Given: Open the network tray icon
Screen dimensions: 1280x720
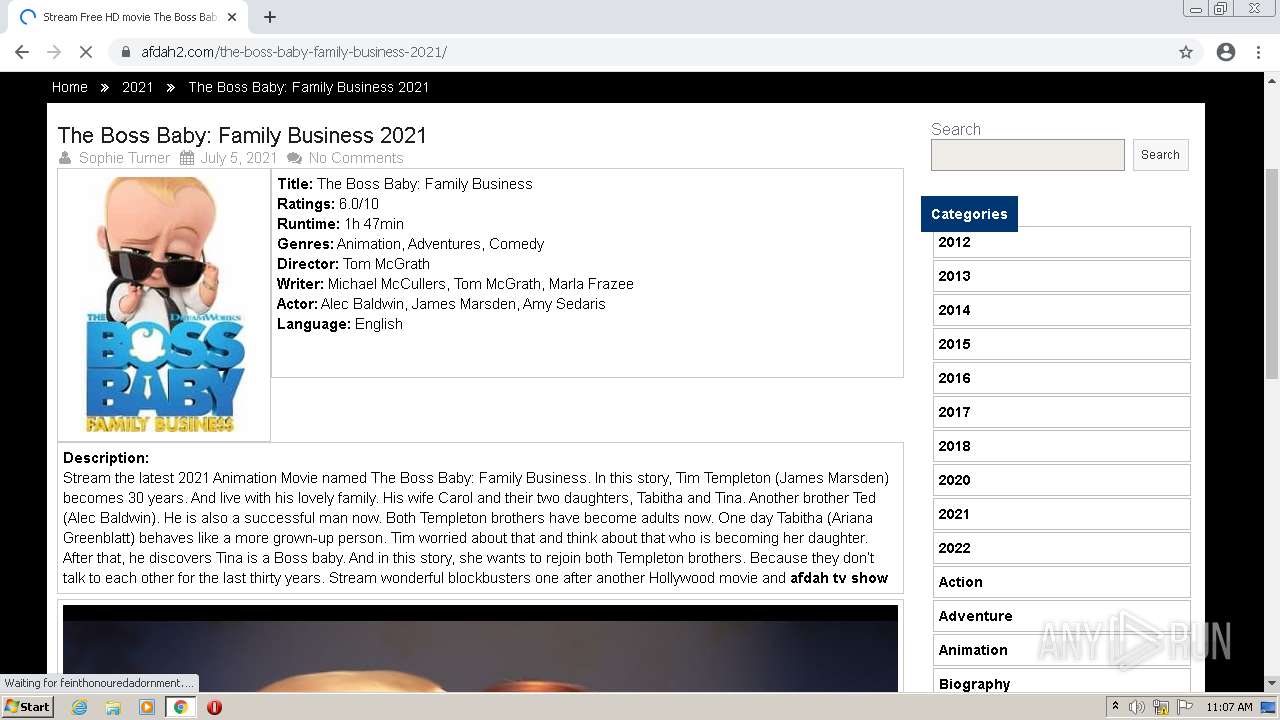Looking at the screenshot, I should (x=1161, y=707).
